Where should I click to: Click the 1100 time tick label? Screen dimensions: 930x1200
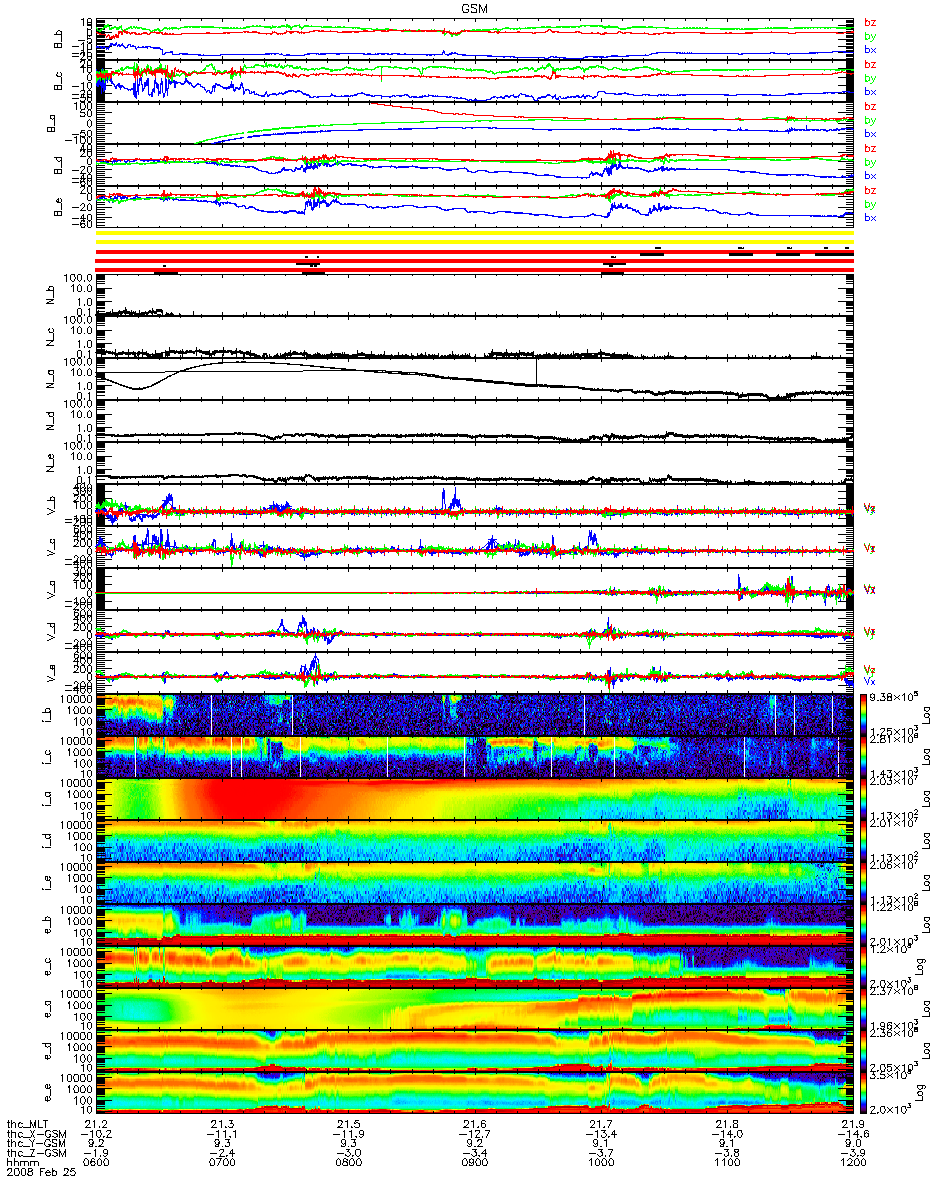tap(725, 1164)
